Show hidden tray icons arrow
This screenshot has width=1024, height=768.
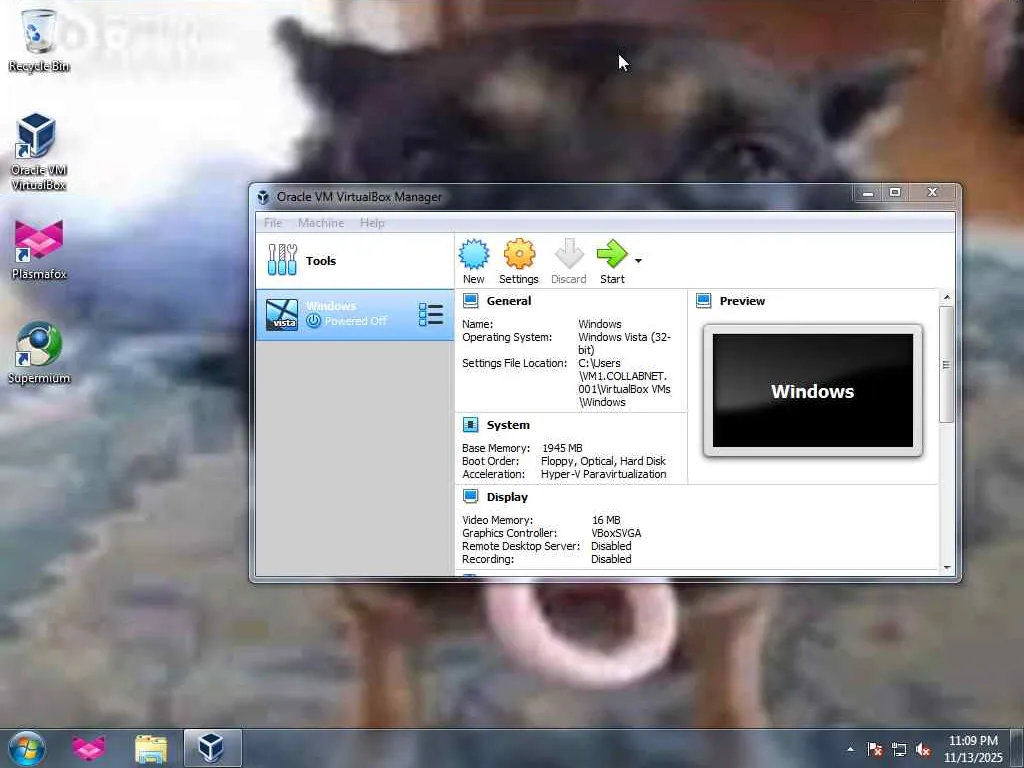click(x=850, y=749)
